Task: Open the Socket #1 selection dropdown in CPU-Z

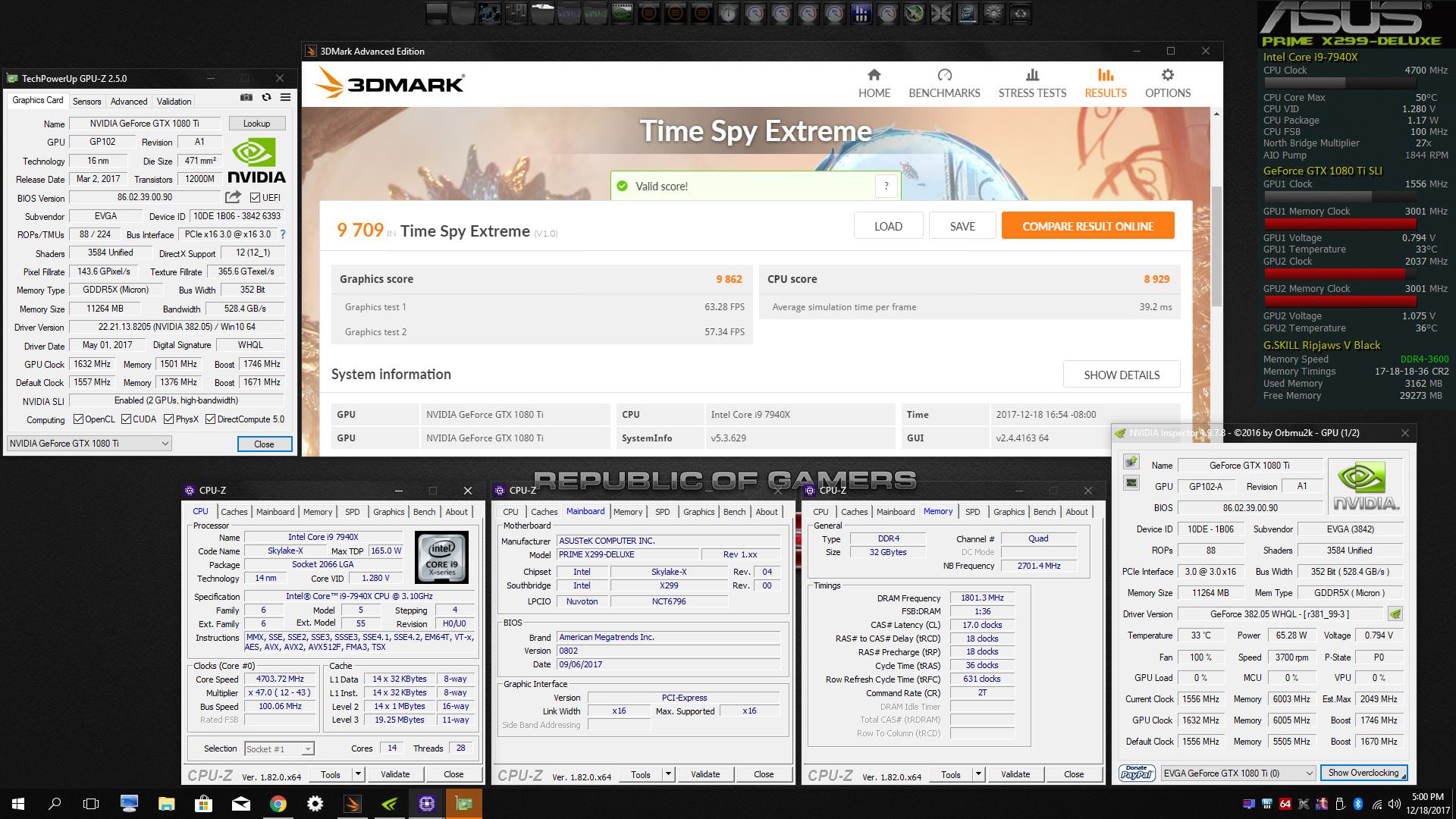Action: pos(279,748)
